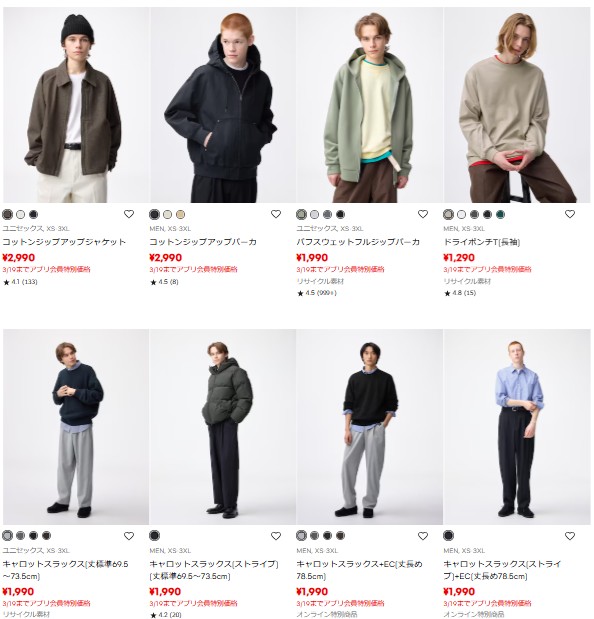
Task: Open コットンジップアップパーカ product title link
Action: pos(203,242)
